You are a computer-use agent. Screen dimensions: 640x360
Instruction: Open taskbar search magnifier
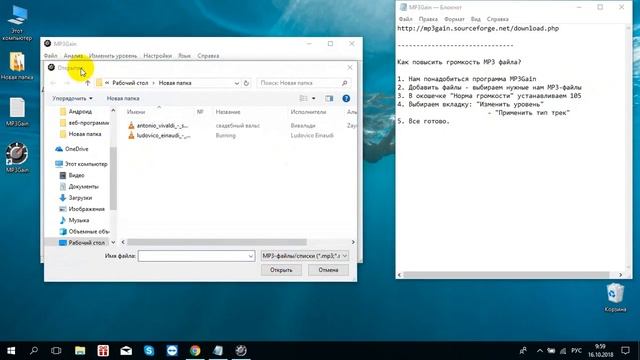pos(34,351)
